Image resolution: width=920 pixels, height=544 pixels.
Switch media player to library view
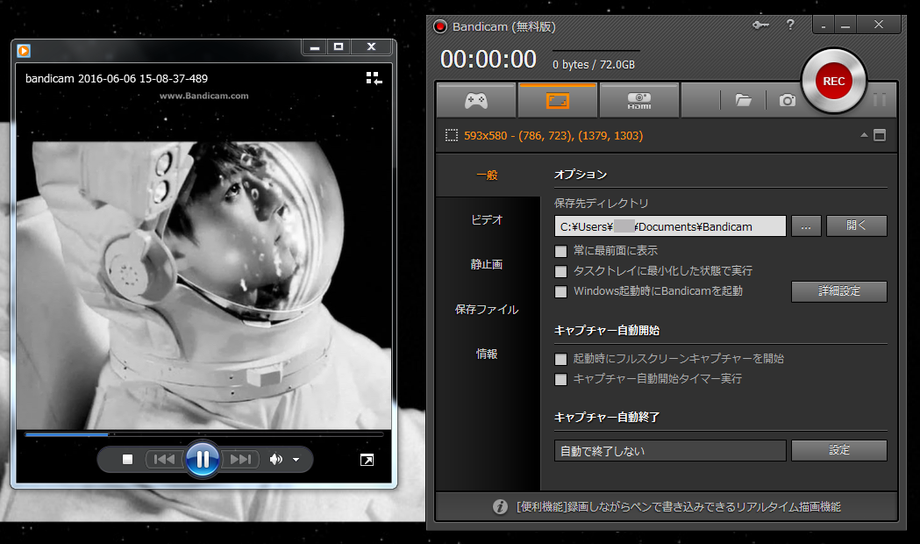pos(374,78)
